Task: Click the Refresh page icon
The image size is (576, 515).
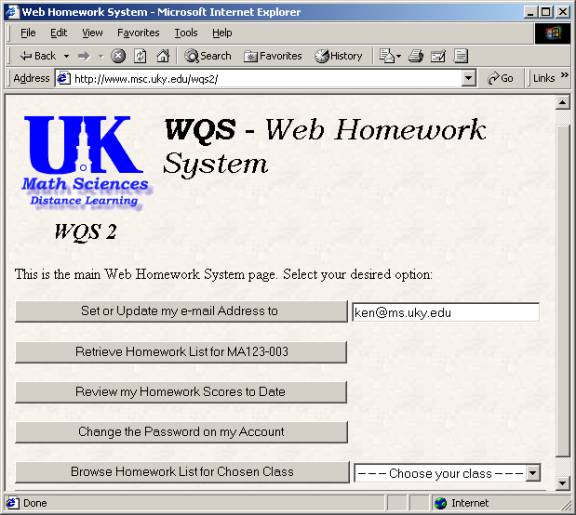Action: pos(140,56)
